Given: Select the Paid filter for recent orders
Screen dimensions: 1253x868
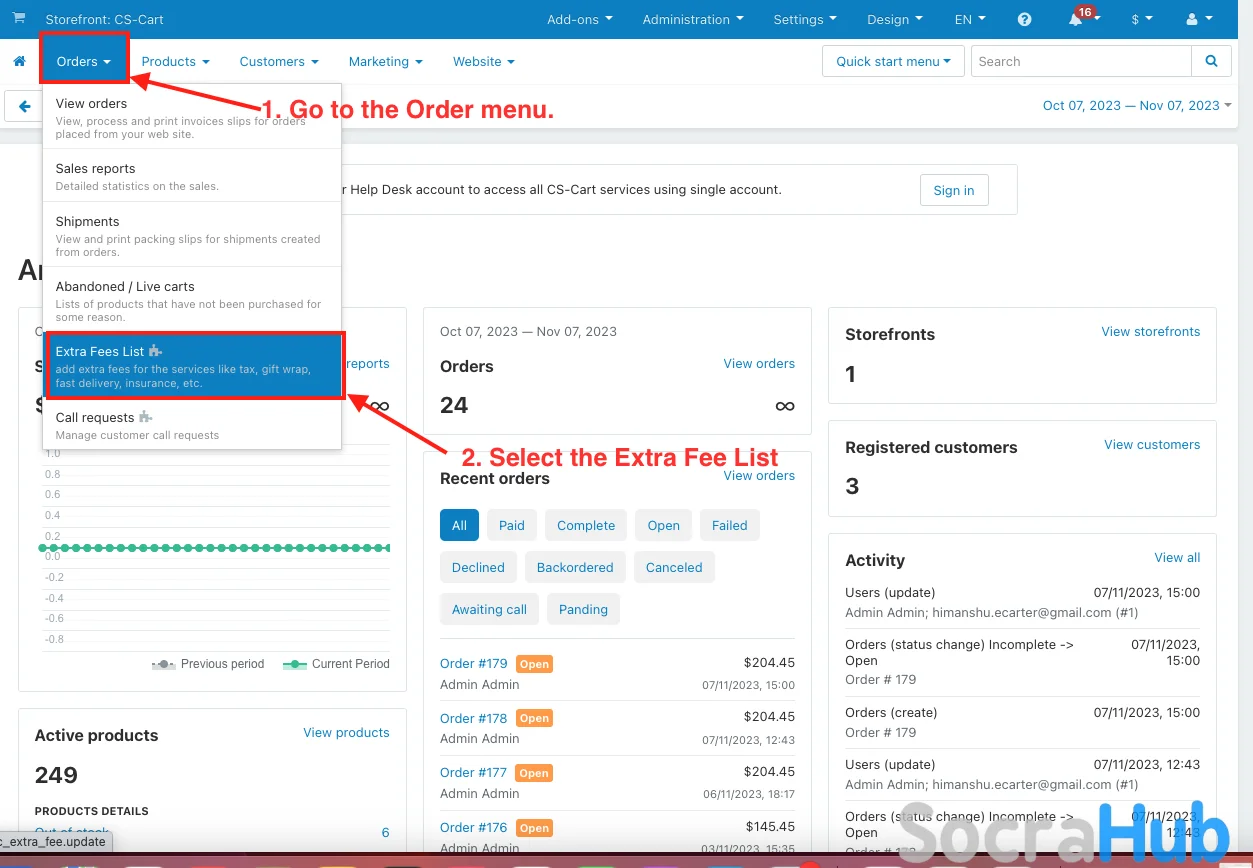Looking at the screenshot, I should (x=512, y=525).
